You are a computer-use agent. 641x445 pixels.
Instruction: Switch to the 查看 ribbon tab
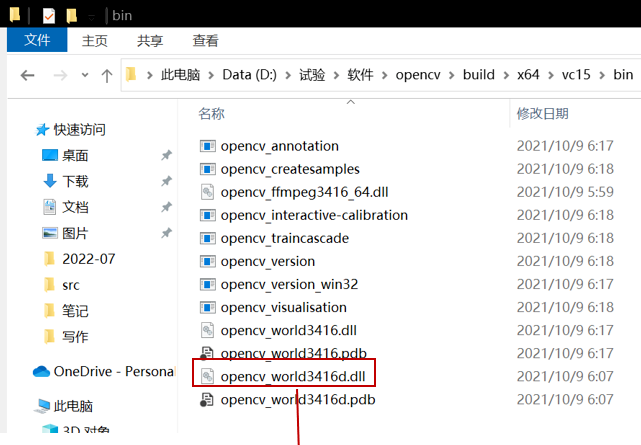pyautogui.click(x=205, y=40)
